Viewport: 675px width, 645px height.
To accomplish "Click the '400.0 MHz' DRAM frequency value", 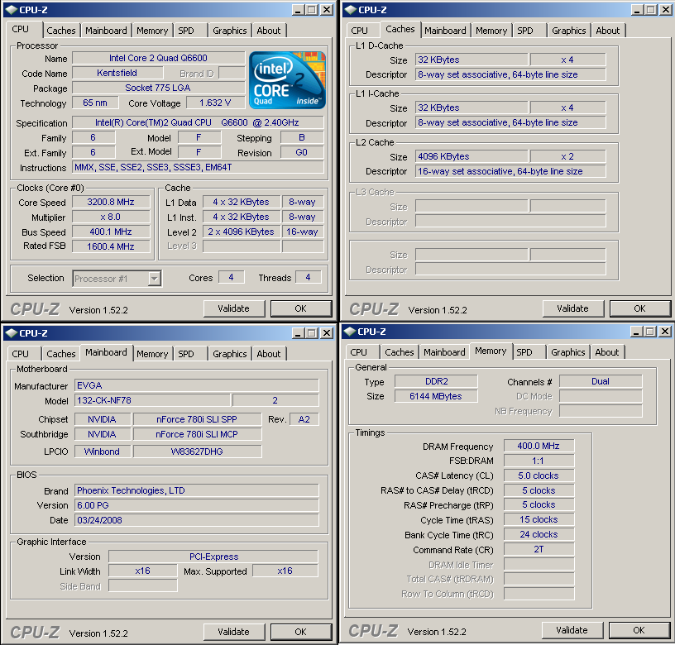I will click(539, 446).
